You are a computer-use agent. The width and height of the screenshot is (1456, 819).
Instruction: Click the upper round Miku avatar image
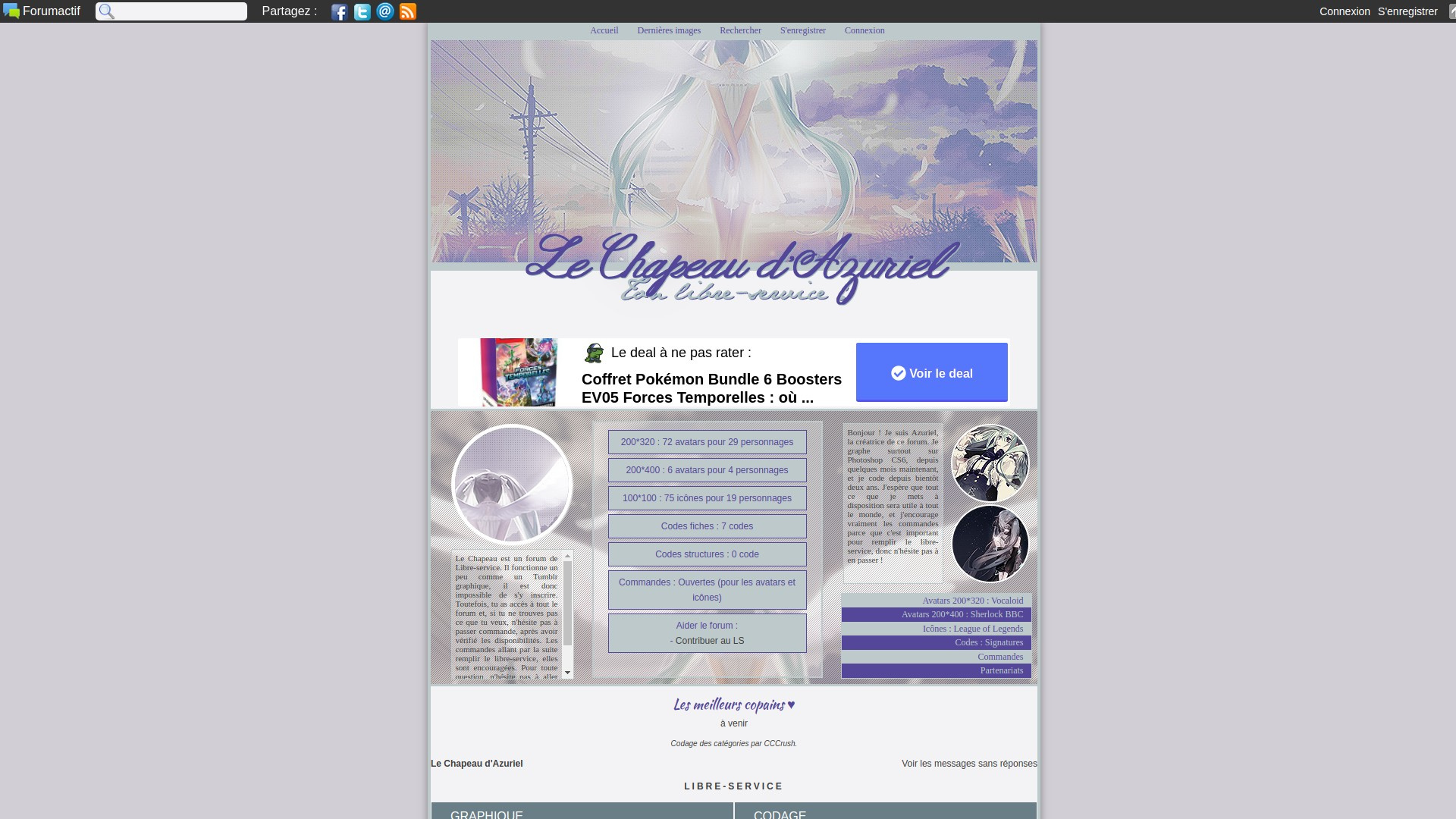pyautogui.click(x=990, y=463)
